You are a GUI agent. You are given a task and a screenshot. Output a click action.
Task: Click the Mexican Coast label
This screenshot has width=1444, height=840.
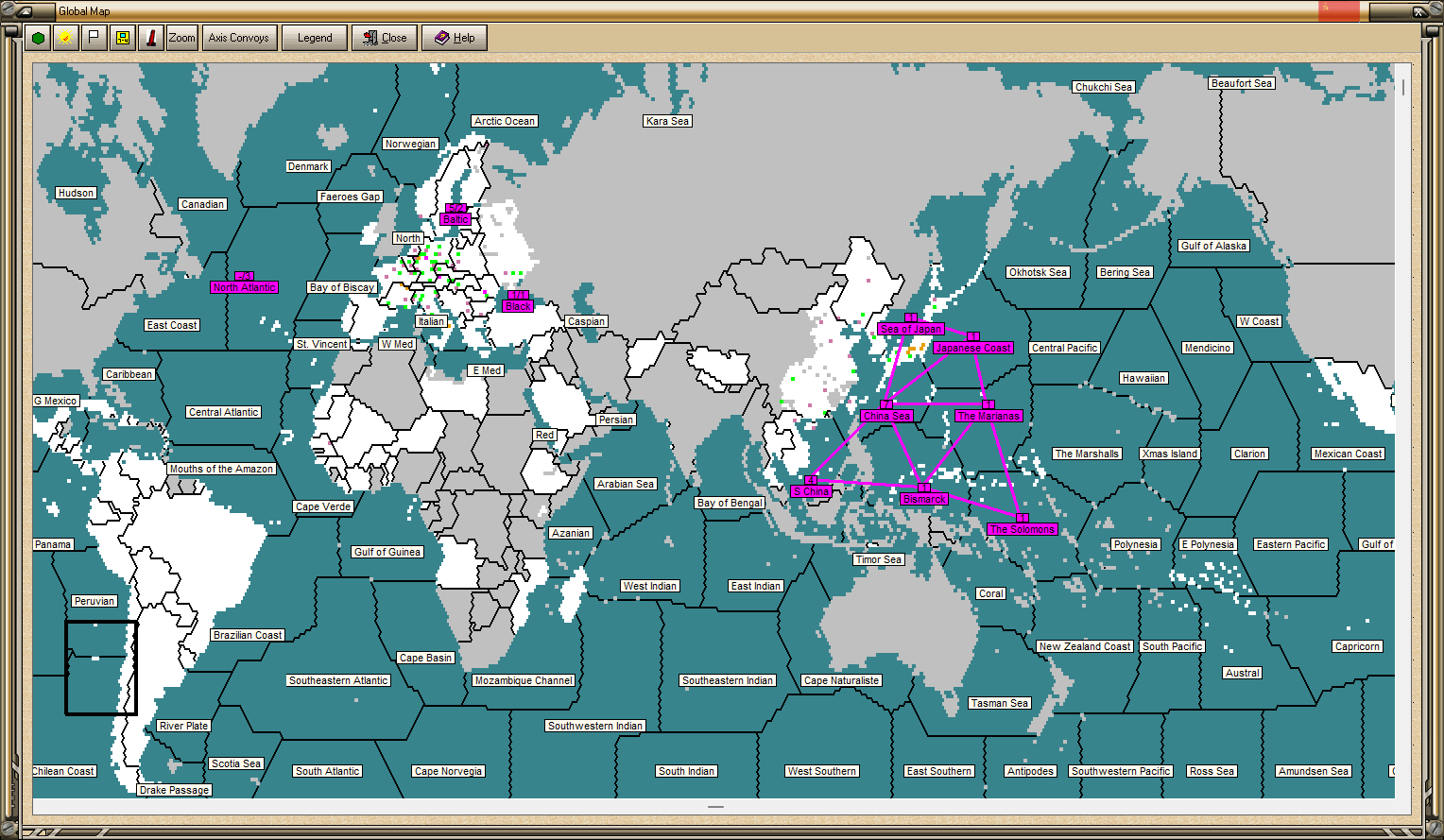(1349, 454)
